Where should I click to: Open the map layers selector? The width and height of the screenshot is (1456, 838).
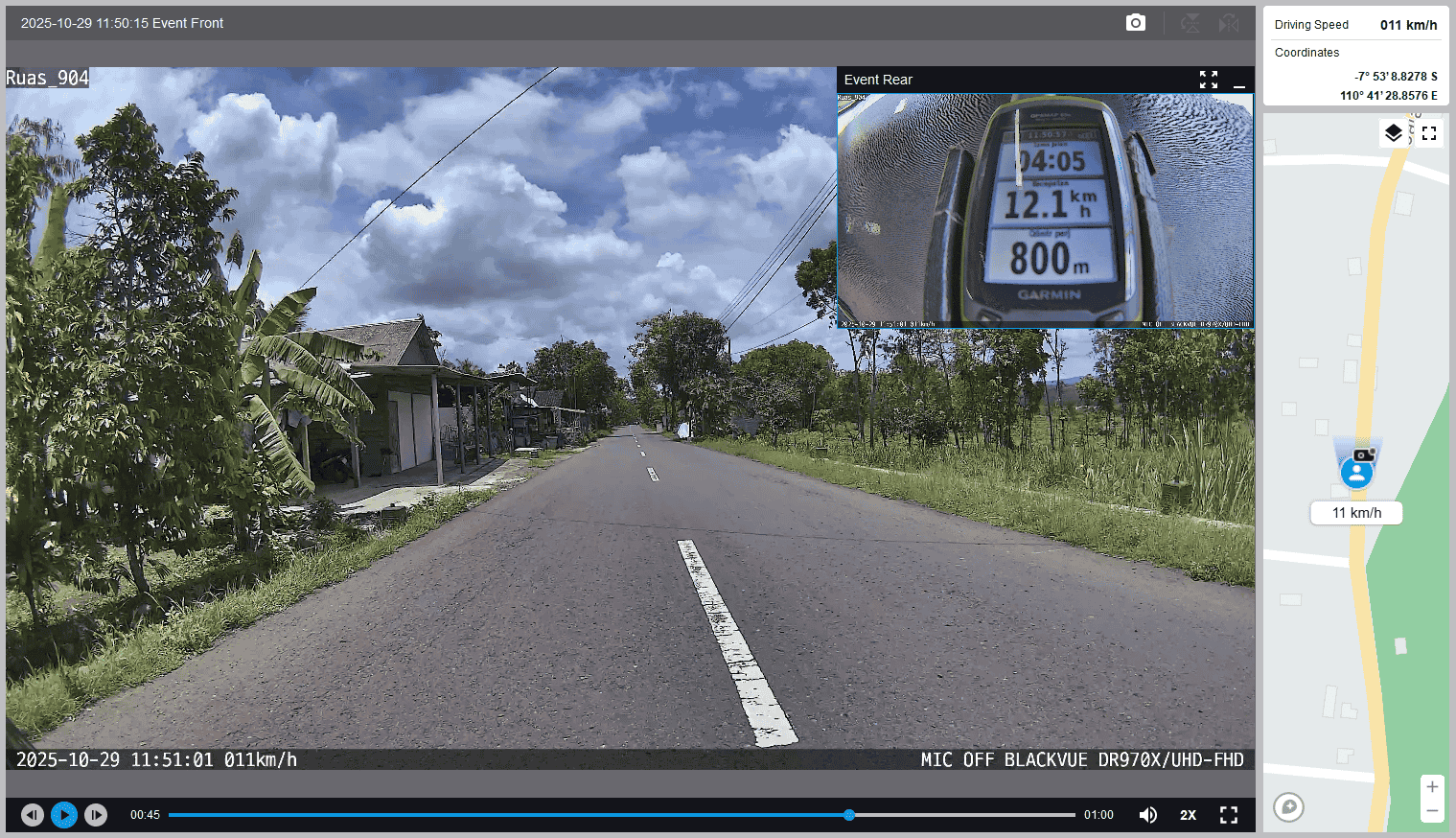(1394, 133)
